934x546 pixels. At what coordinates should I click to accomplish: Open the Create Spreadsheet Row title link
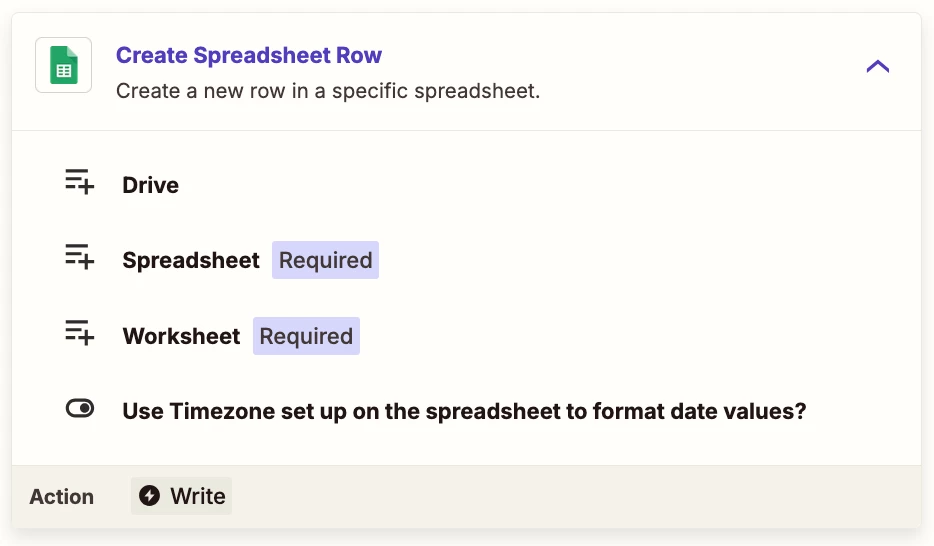pyautogui.click(x=248, y=55)
